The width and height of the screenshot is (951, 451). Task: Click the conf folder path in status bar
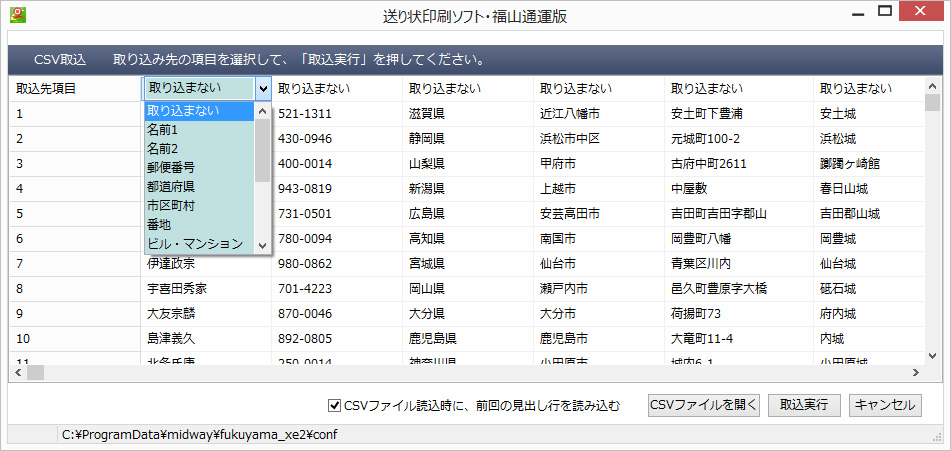coord(200,434)
